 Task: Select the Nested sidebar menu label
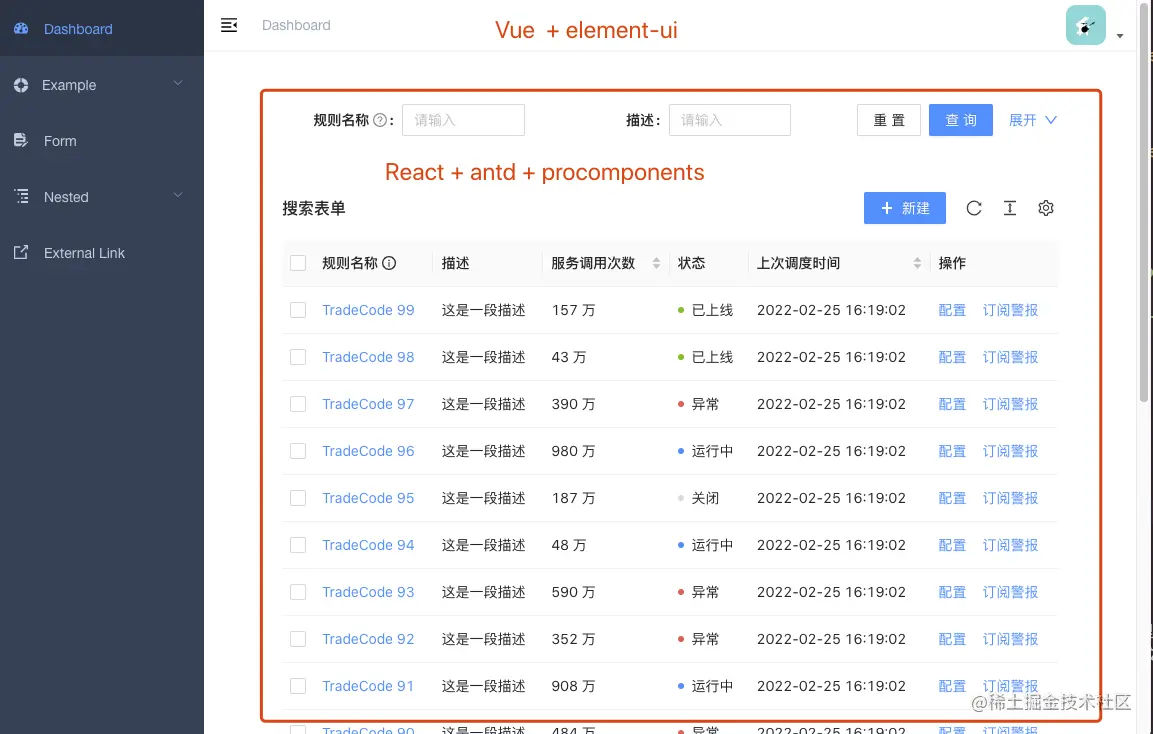66,196
